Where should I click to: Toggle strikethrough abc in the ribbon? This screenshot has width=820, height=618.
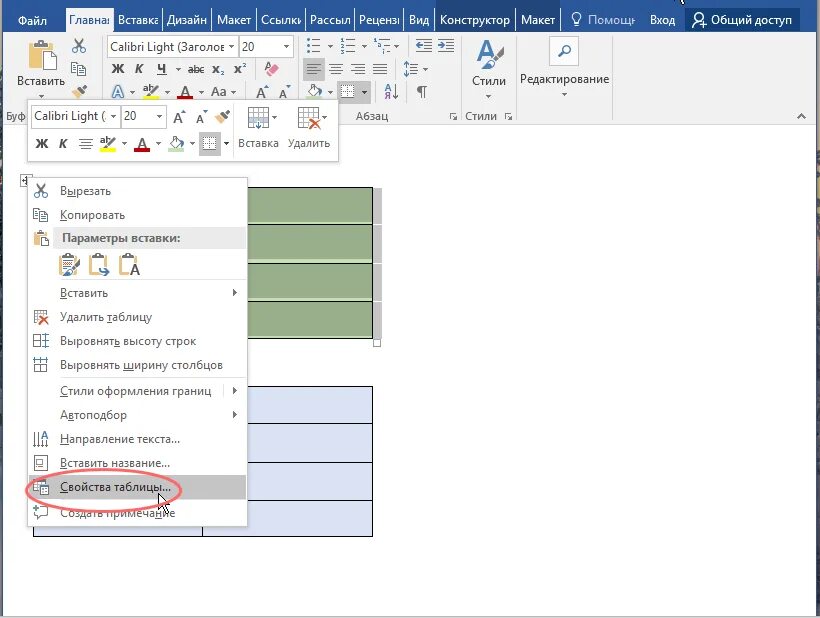tap(196, 69)
